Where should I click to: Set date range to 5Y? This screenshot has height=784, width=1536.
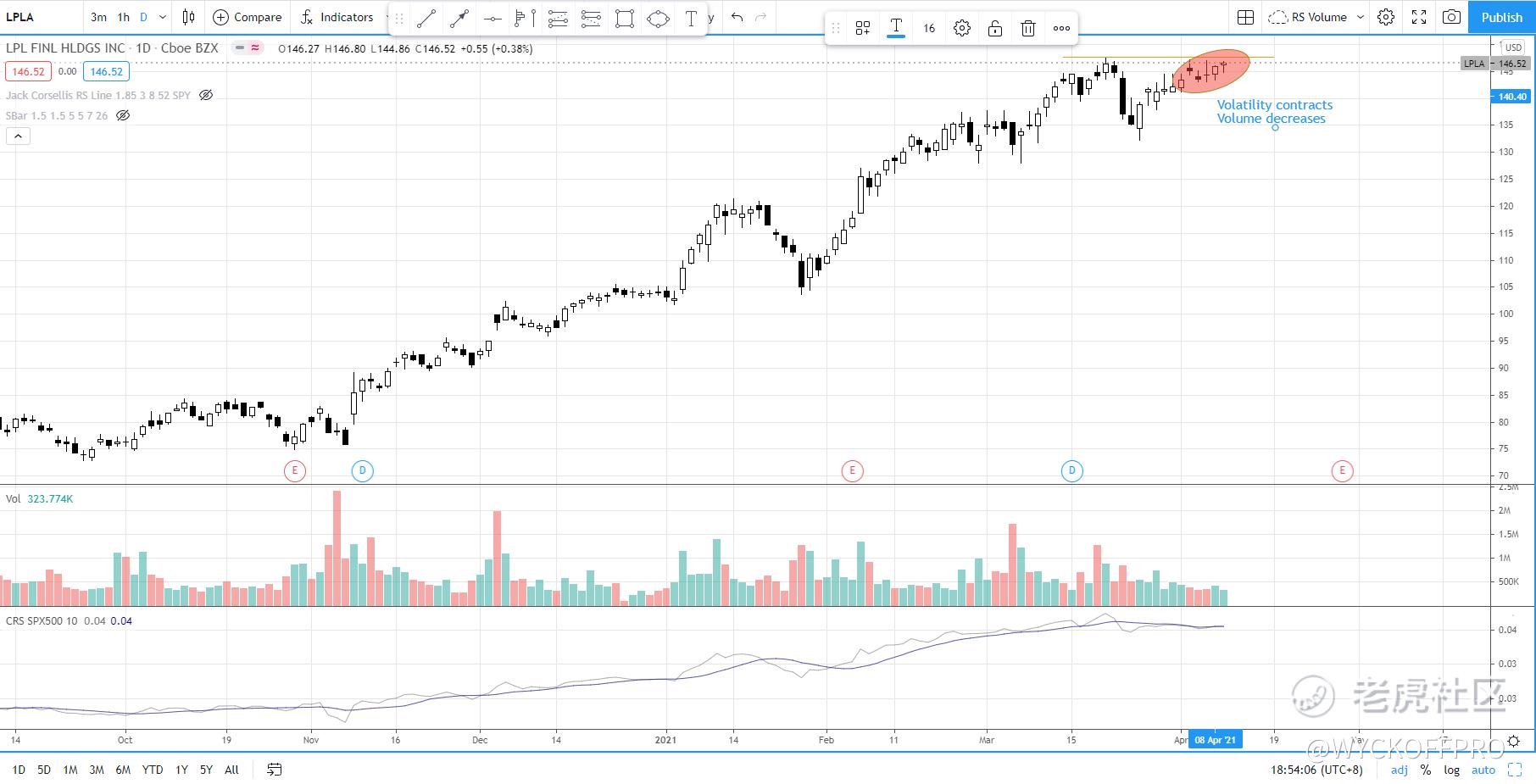click(206, 770)
